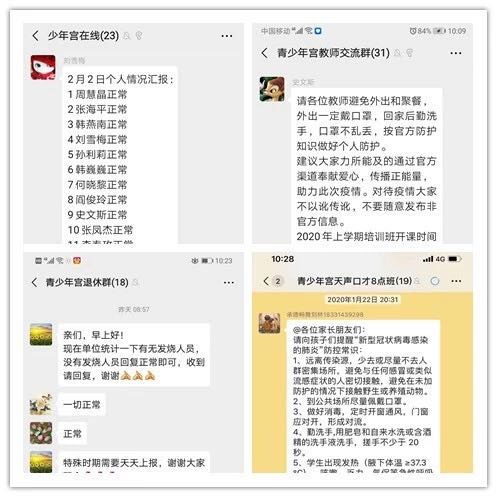This screenshot has height=497, width=497.
Task: Tap the @各位家长朋友们 notice message
Action: (363, 396)
